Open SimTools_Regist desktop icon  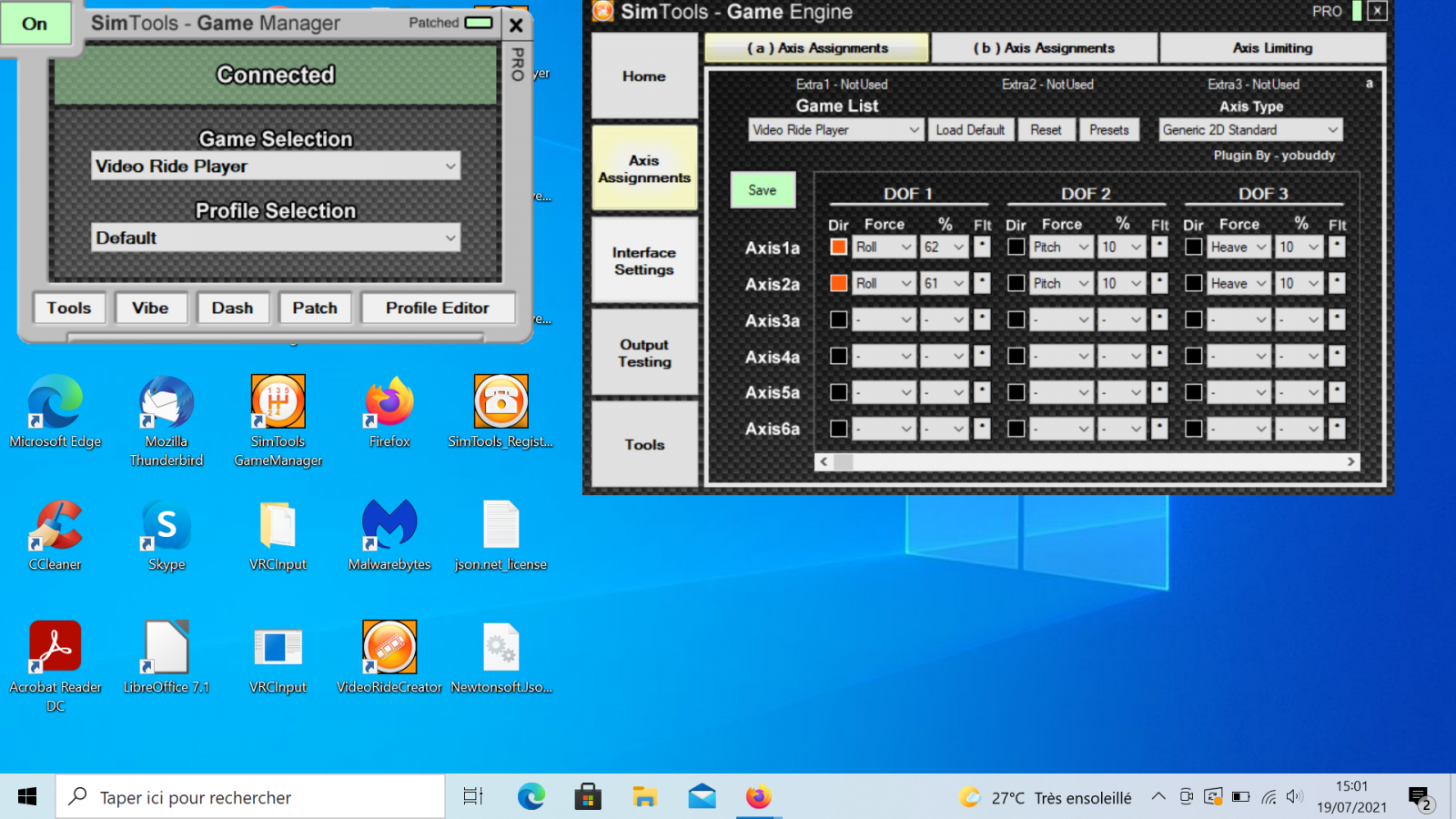(500, 403)
